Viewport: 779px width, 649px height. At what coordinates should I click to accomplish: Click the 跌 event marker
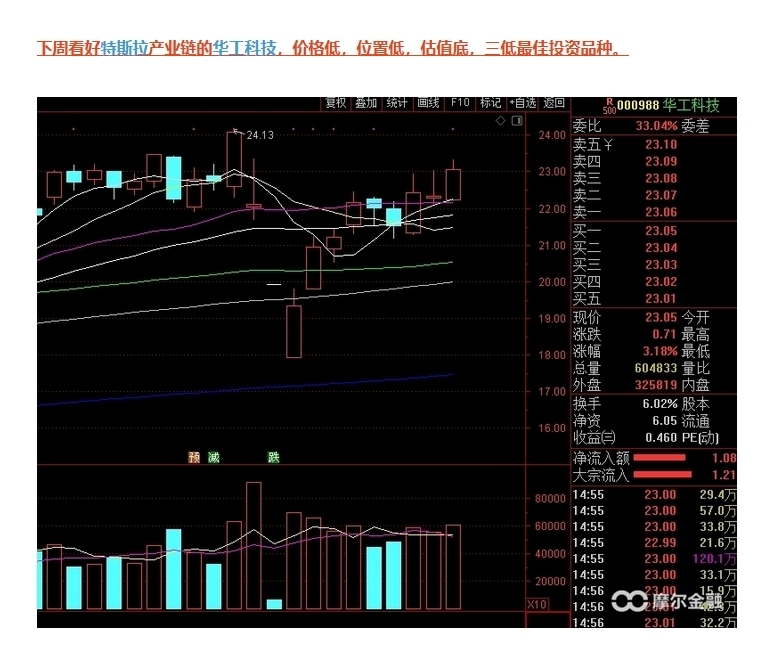[274, 457]
